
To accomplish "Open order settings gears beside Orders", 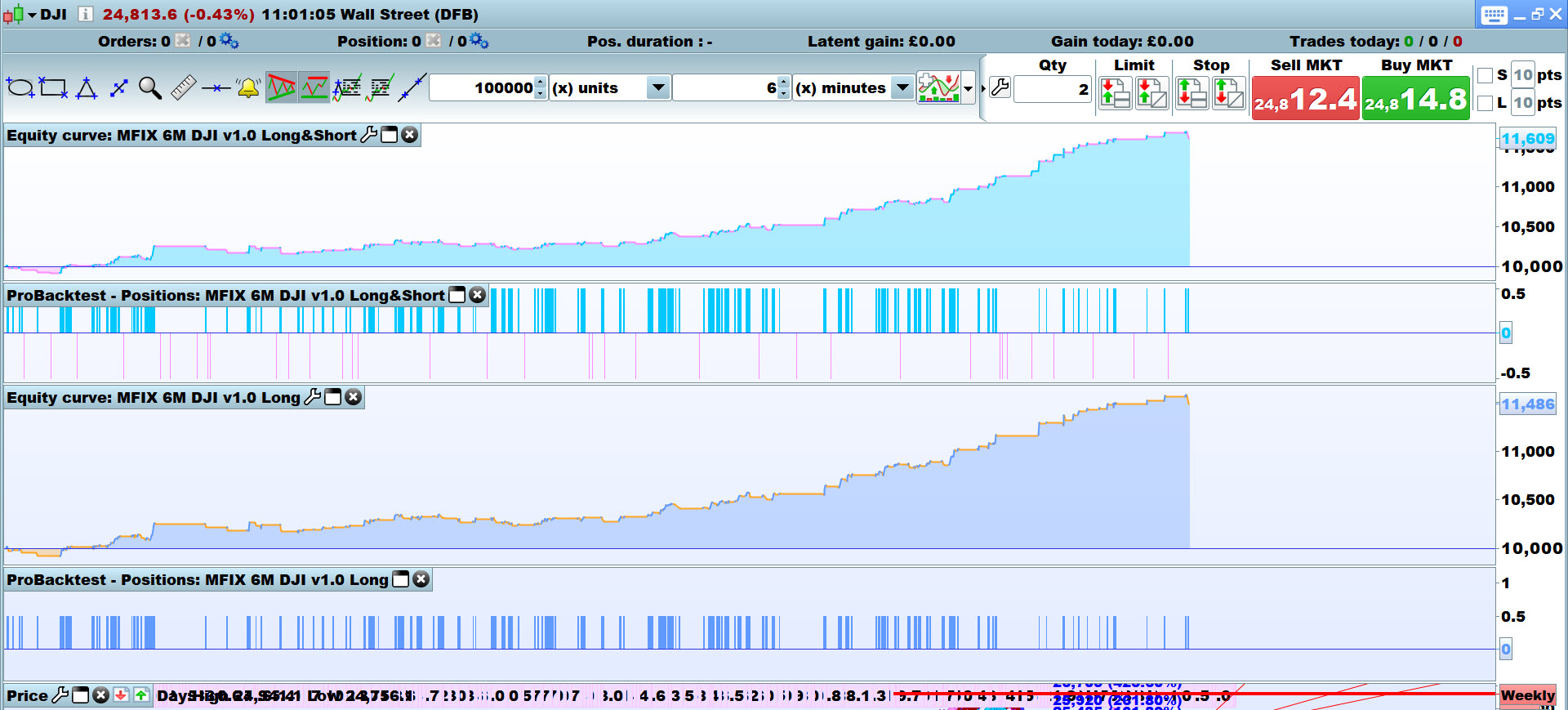I will (229, 41).
